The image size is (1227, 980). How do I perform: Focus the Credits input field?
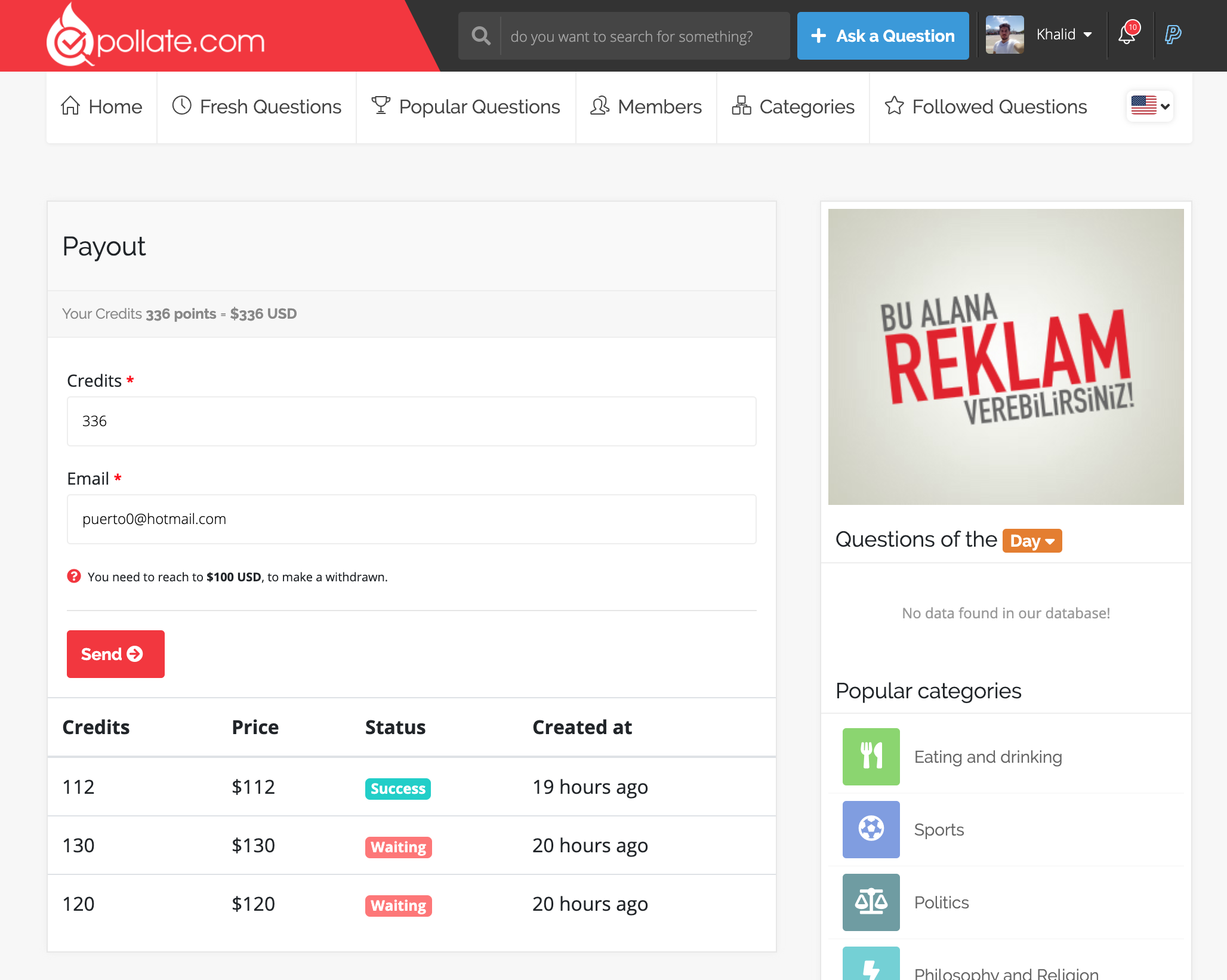(411, 421)
